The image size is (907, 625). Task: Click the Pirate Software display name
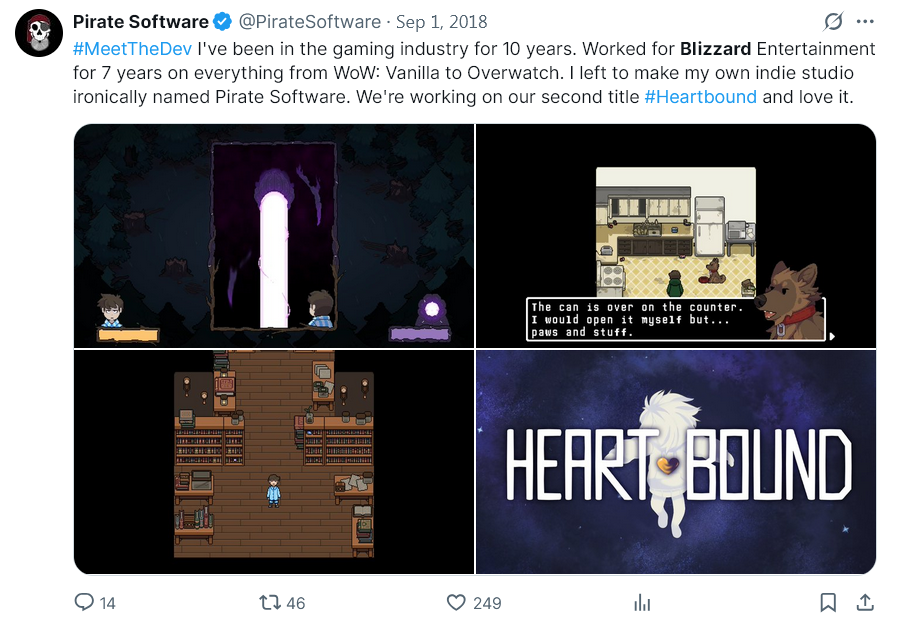pyautogui.click(x=141, y=22)
